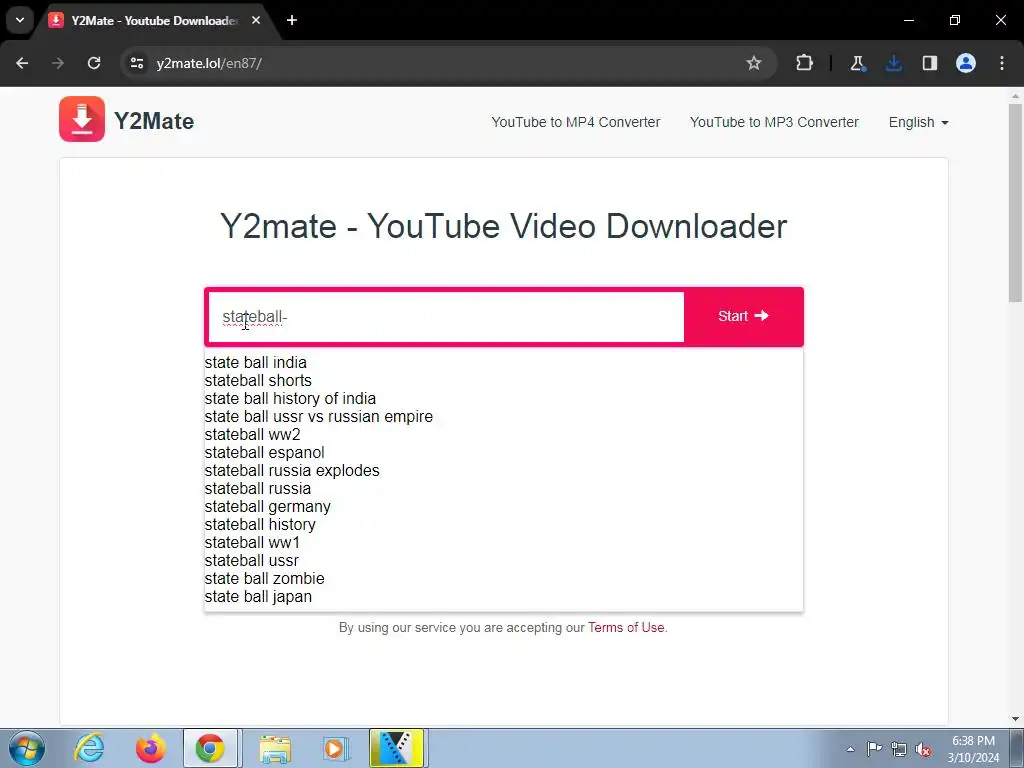Image resolution: width=1024 pixels, height=768 pixels.
Task: Click the Y2Mate brand name text
Action: 154,121
